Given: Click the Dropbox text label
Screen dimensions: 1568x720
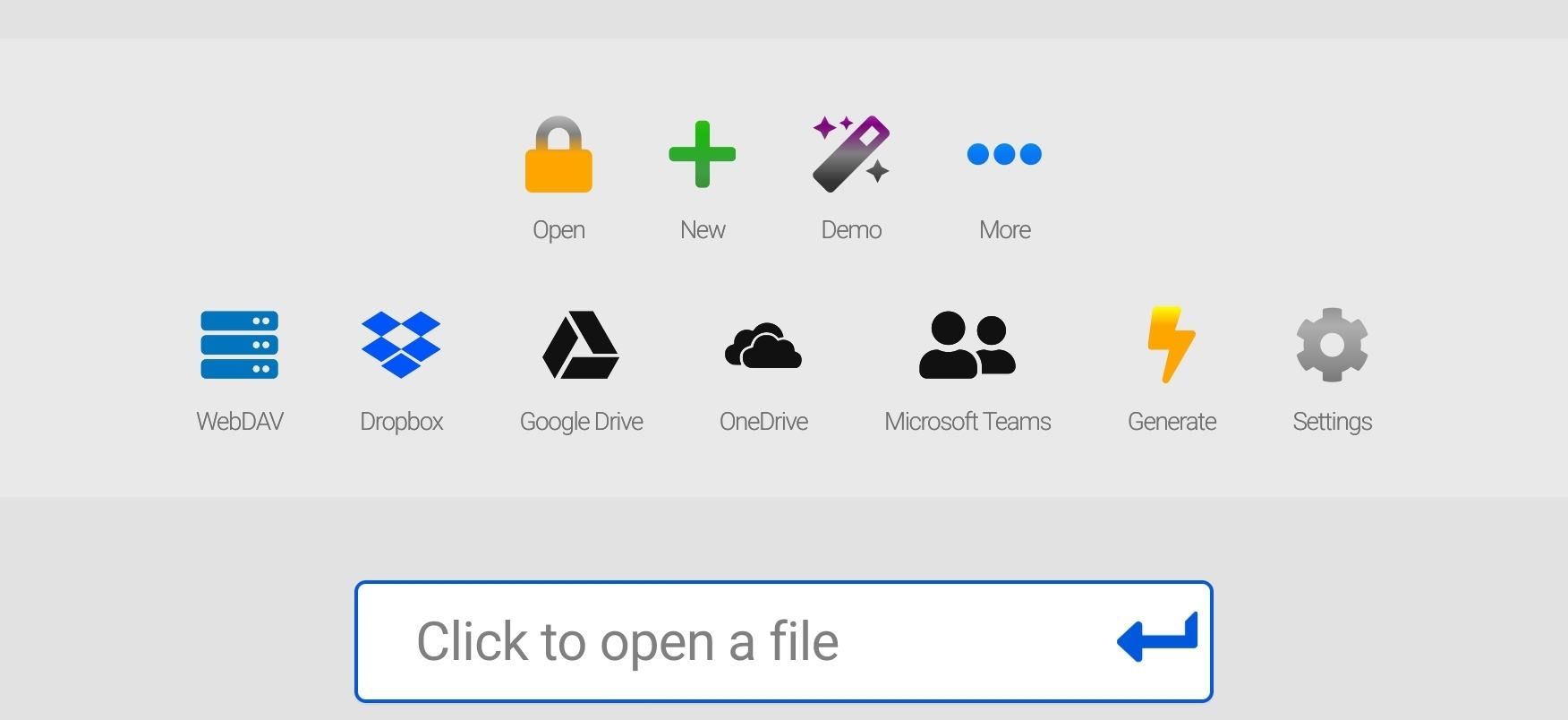Looking at the screenshot, I should (x=401, y=422).
